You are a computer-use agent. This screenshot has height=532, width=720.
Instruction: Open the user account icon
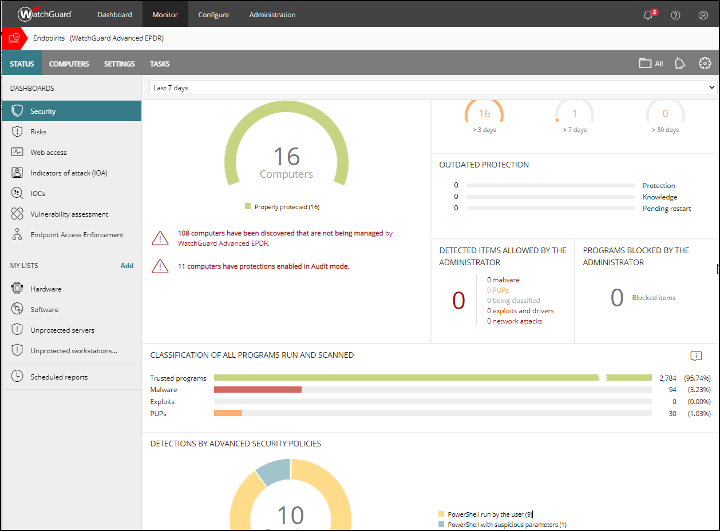703,15
